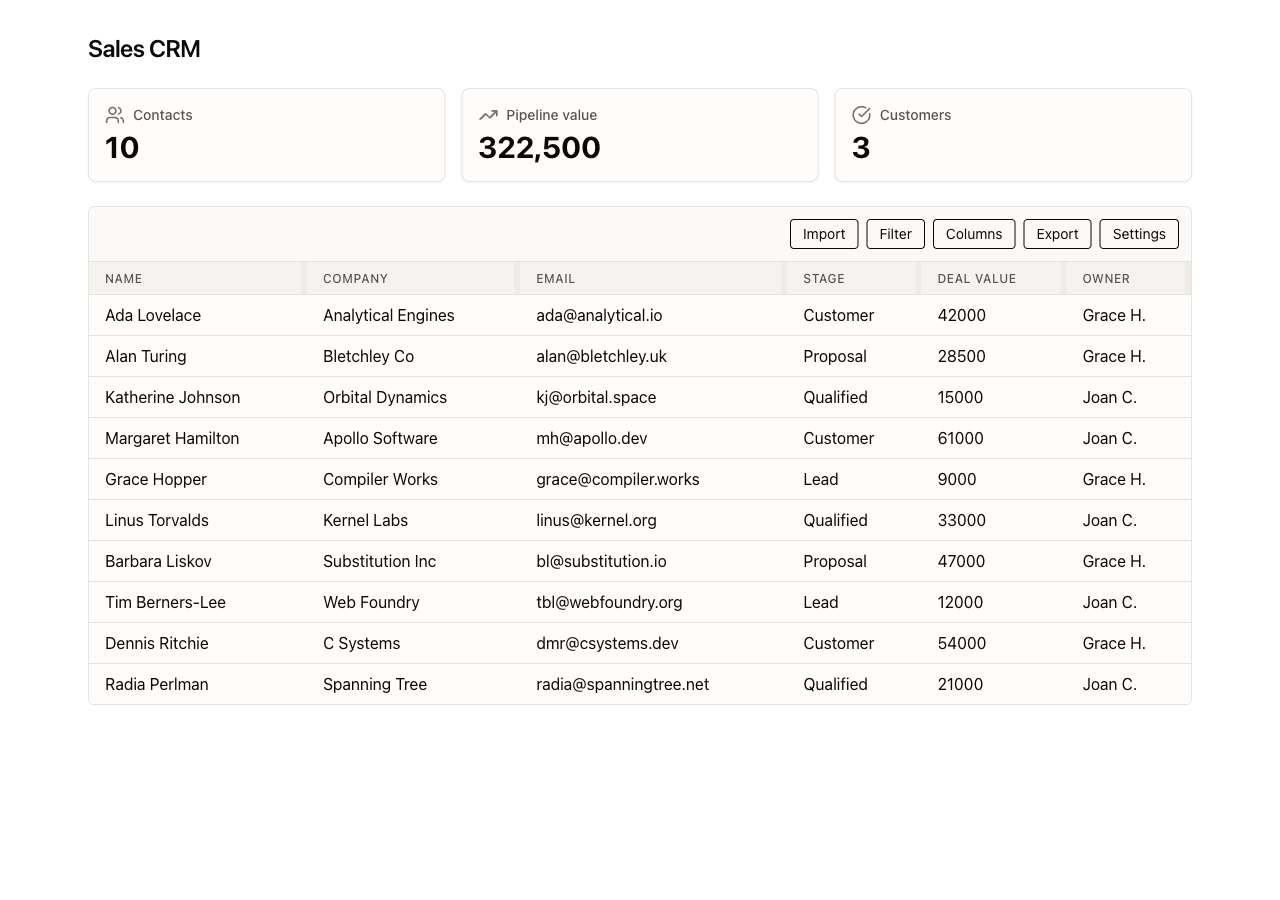Select the Grace Hopper name cell
Image resolution: width=1280 pixels, height=900 pixels.
198,479
